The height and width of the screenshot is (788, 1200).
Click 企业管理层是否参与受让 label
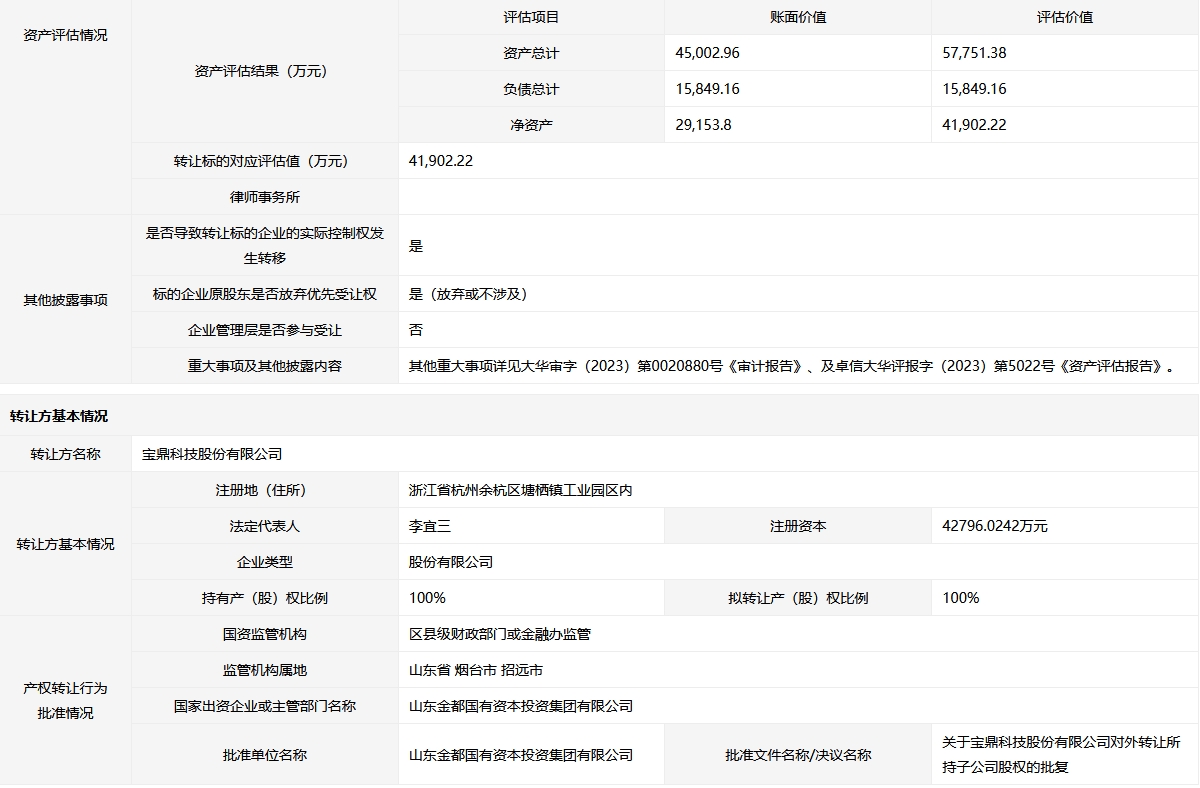pos(265,330)
